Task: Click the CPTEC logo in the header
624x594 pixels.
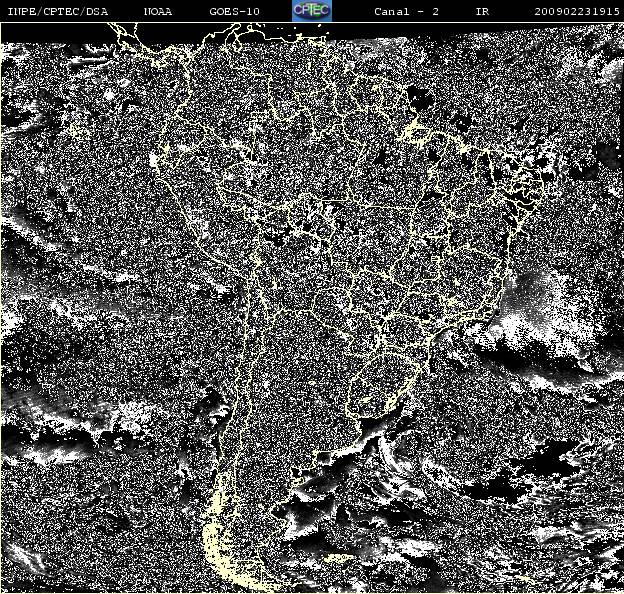Action: click(x=312, y=11)
